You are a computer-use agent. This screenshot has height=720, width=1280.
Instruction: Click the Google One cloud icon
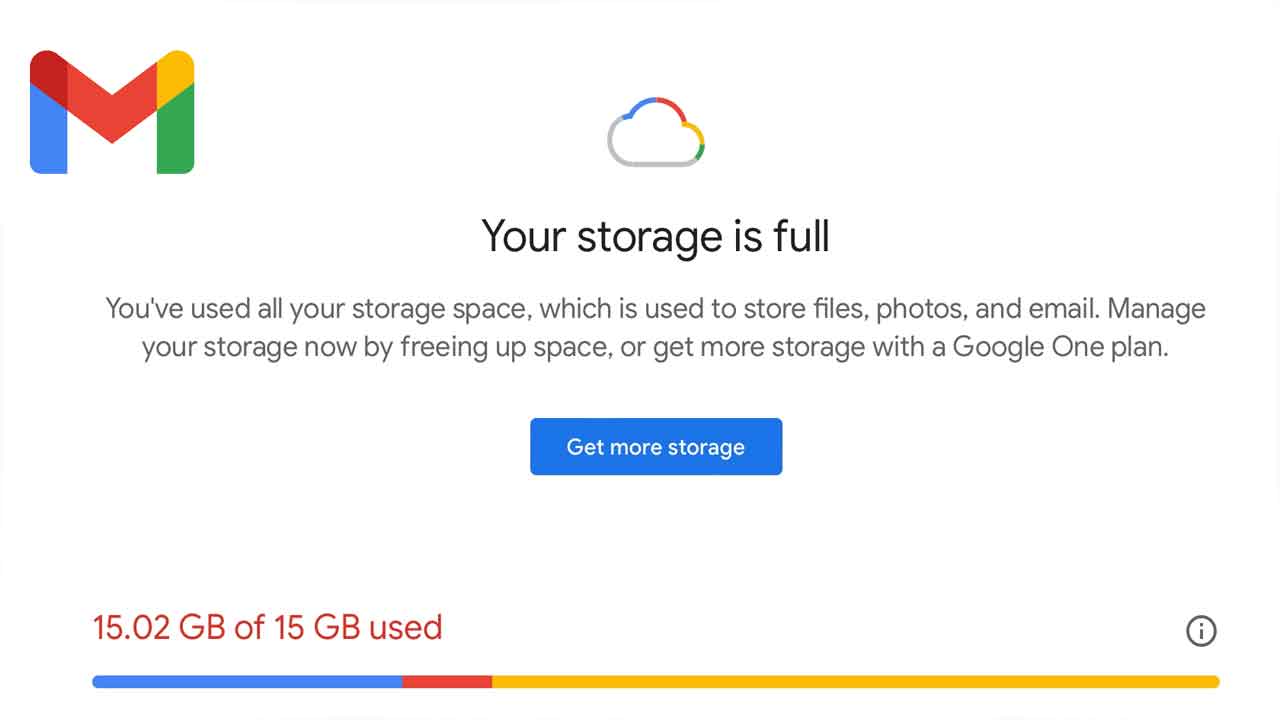(x=656, y=132)
